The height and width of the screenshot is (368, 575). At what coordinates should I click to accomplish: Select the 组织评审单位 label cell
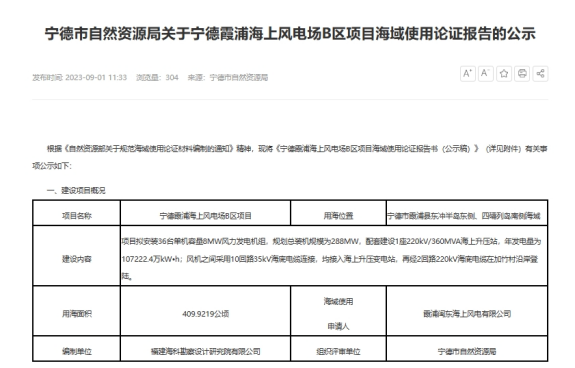[x=338, y=349]
